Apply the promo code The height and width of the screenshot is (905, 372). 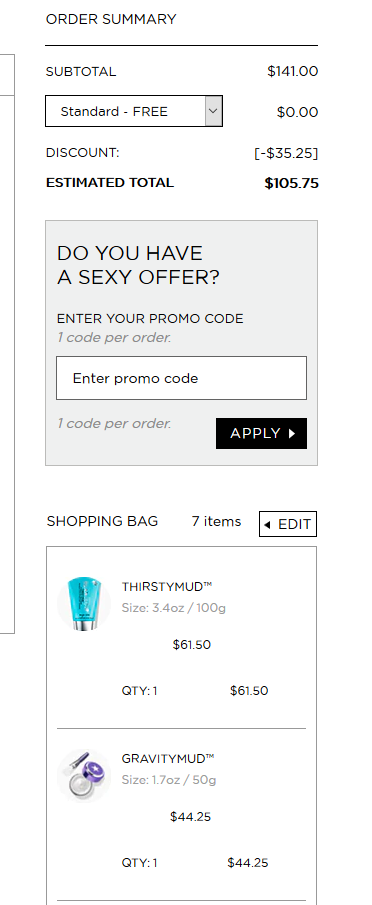(x=261, y=433)
